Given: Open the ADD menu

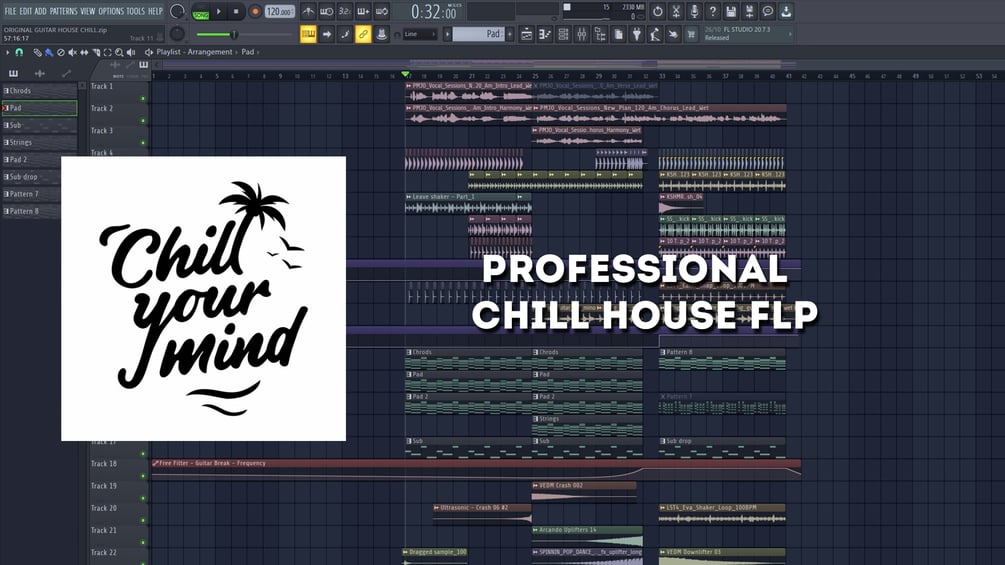Looking at the screenshot, I should pos(40,11).
